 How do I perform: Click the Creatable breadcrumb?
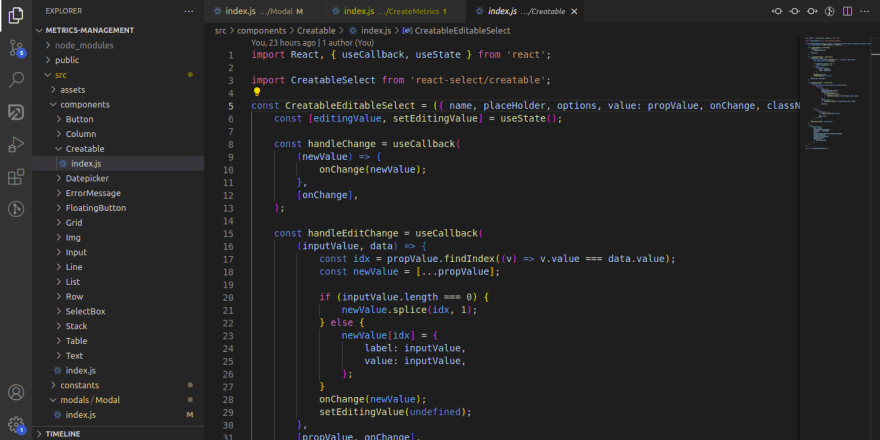coord(317,31)
